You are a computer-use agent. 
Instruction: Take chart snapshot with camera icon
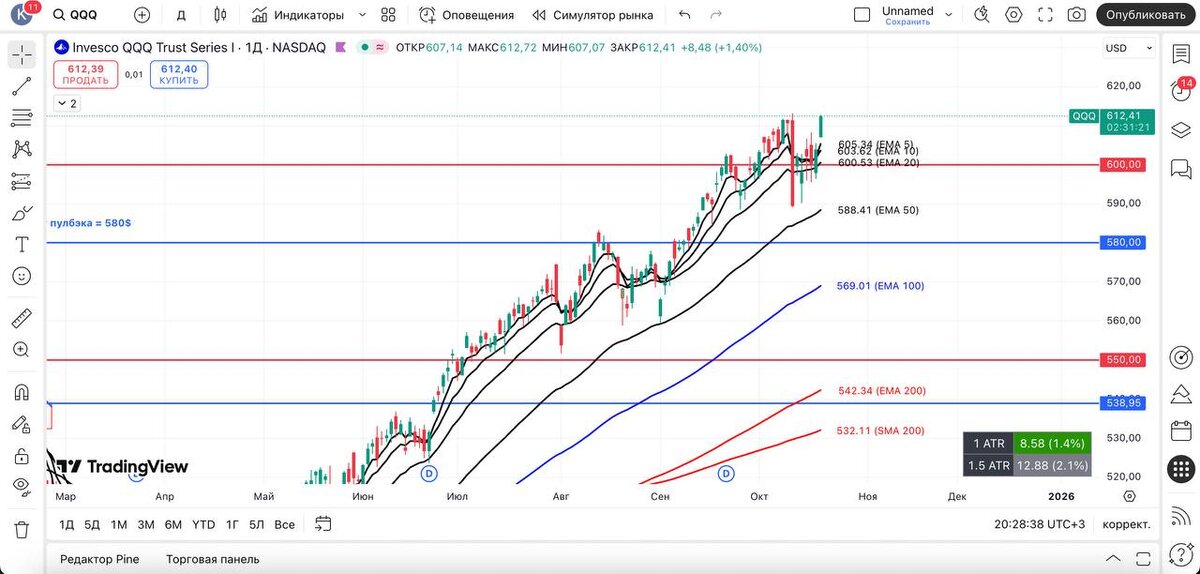pos(1076,15)
